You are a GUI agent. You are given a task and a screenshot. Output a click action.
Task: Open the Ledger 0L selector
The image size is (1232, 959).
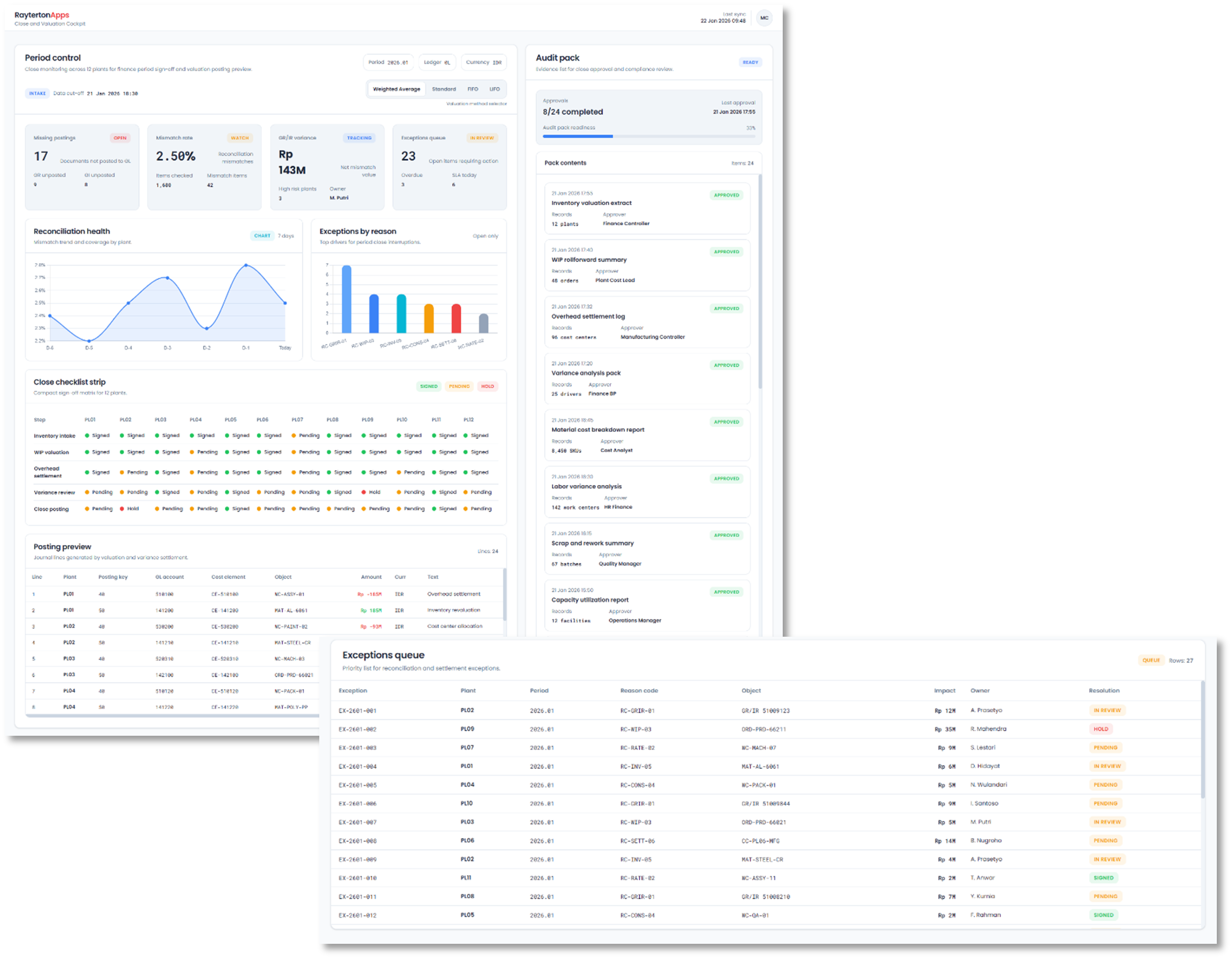(437, 62)
